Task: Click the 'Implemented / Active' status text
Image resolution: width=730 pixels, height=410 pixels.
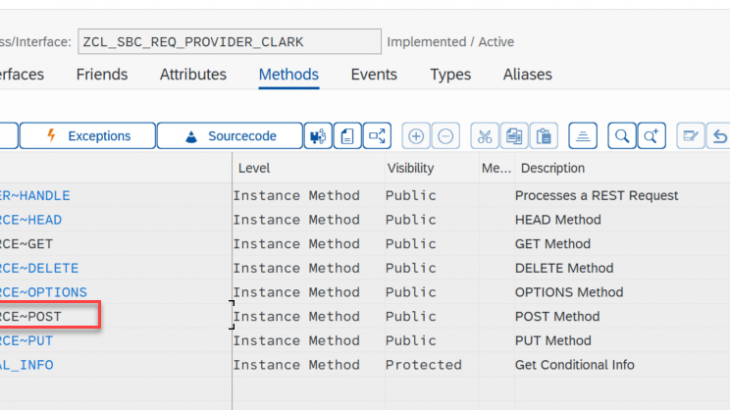Action: pos(450,42)
